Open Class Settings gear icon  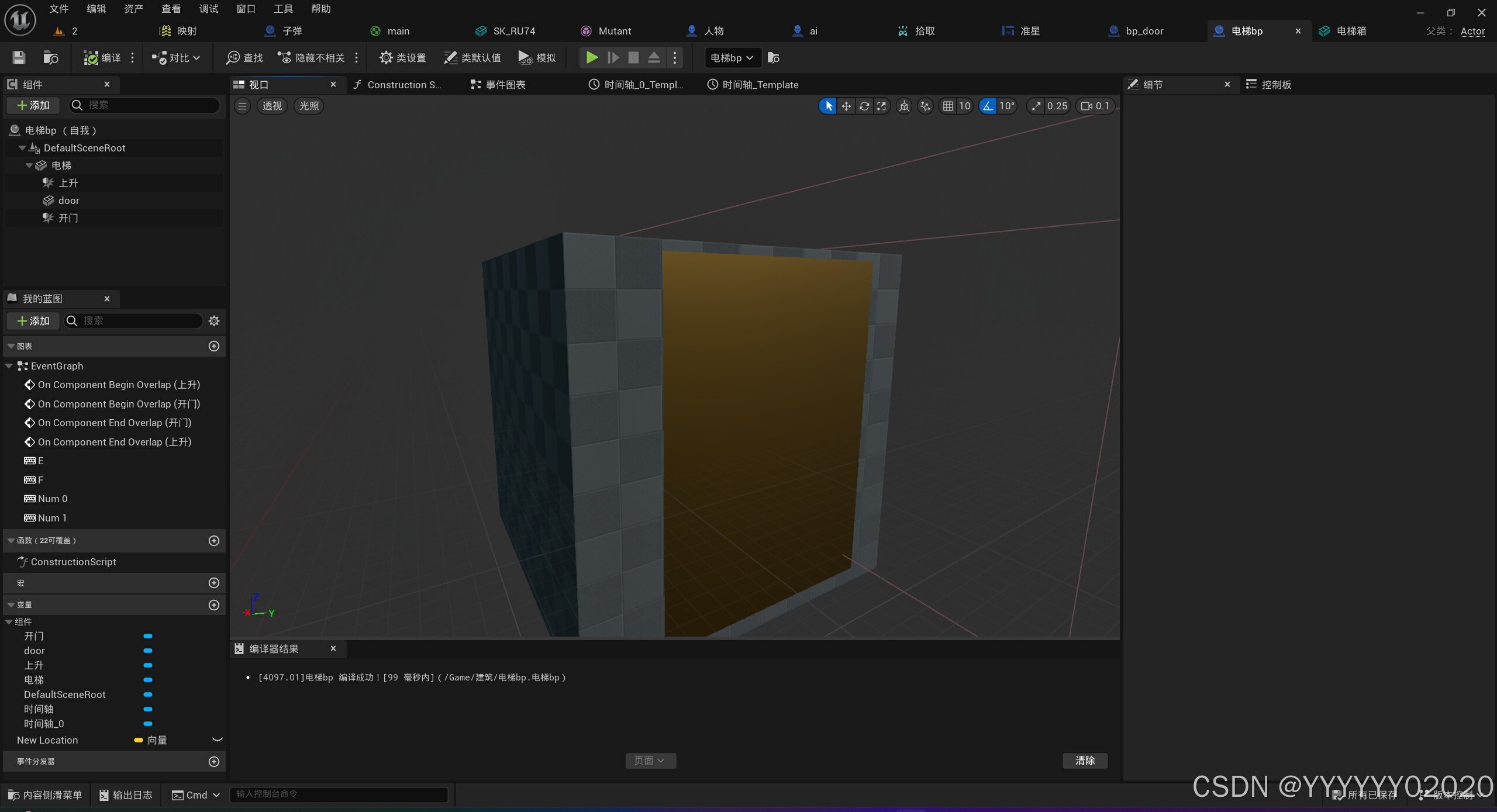click(386, 58)
